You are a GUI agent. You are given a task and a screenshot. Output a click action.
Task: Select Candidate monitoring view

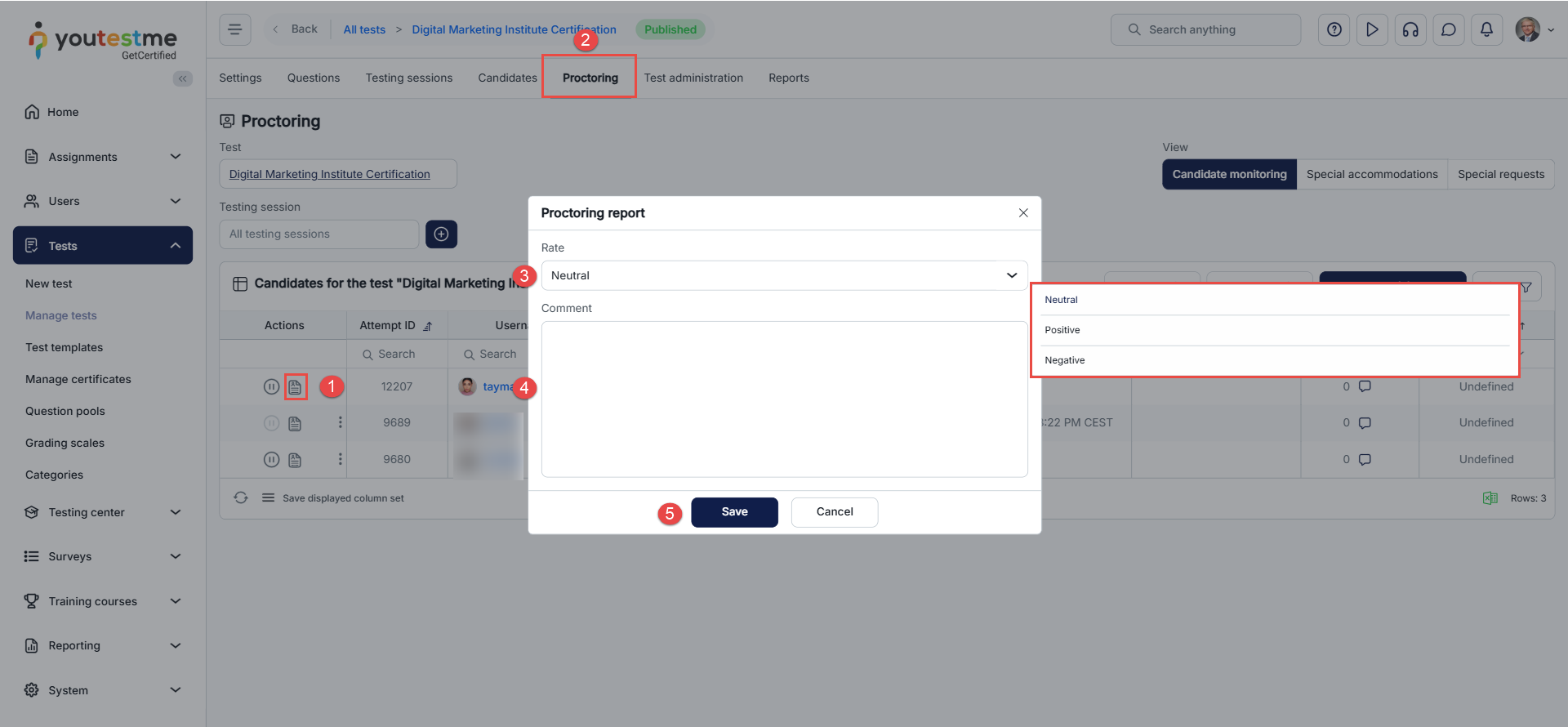pos(1229,175)
